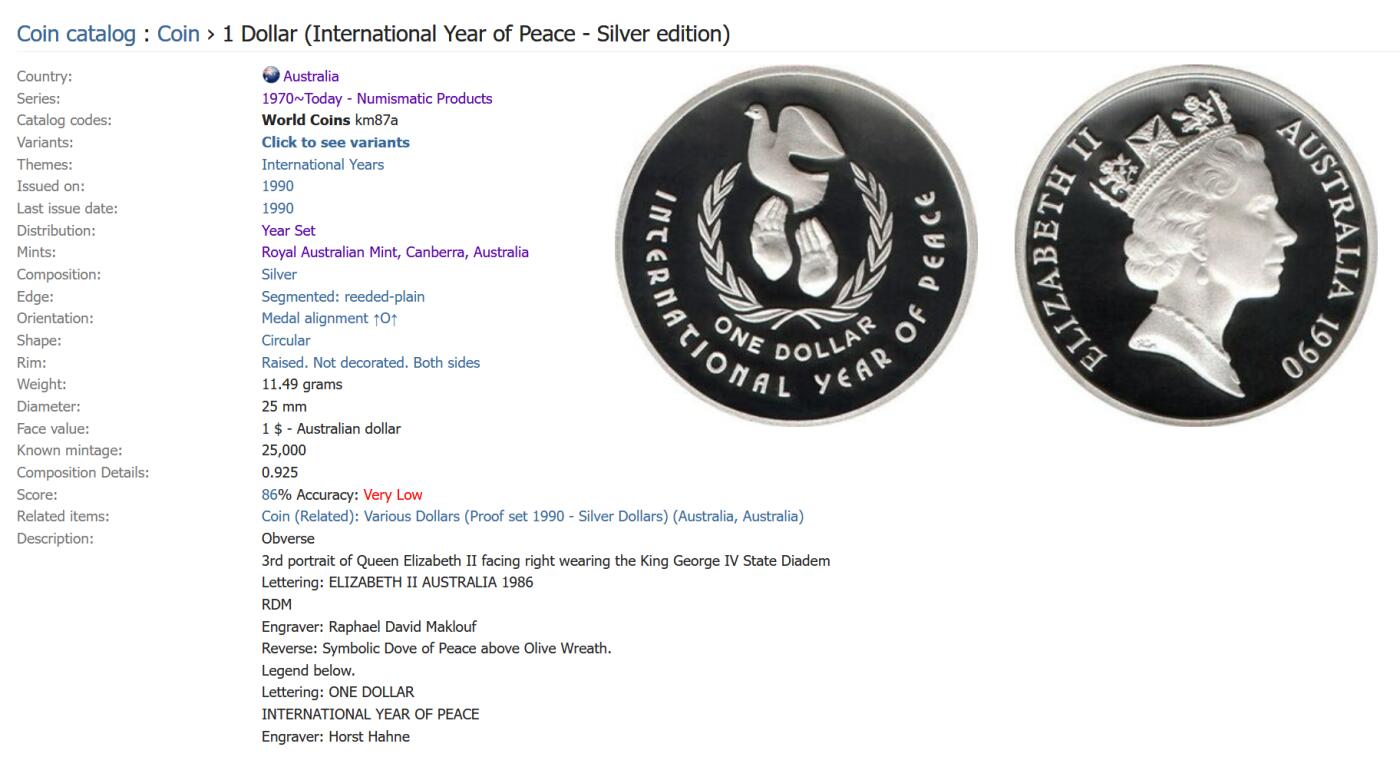Select the Silver composition link
The width and height of the screenshot is (1400, 757).
279,274
